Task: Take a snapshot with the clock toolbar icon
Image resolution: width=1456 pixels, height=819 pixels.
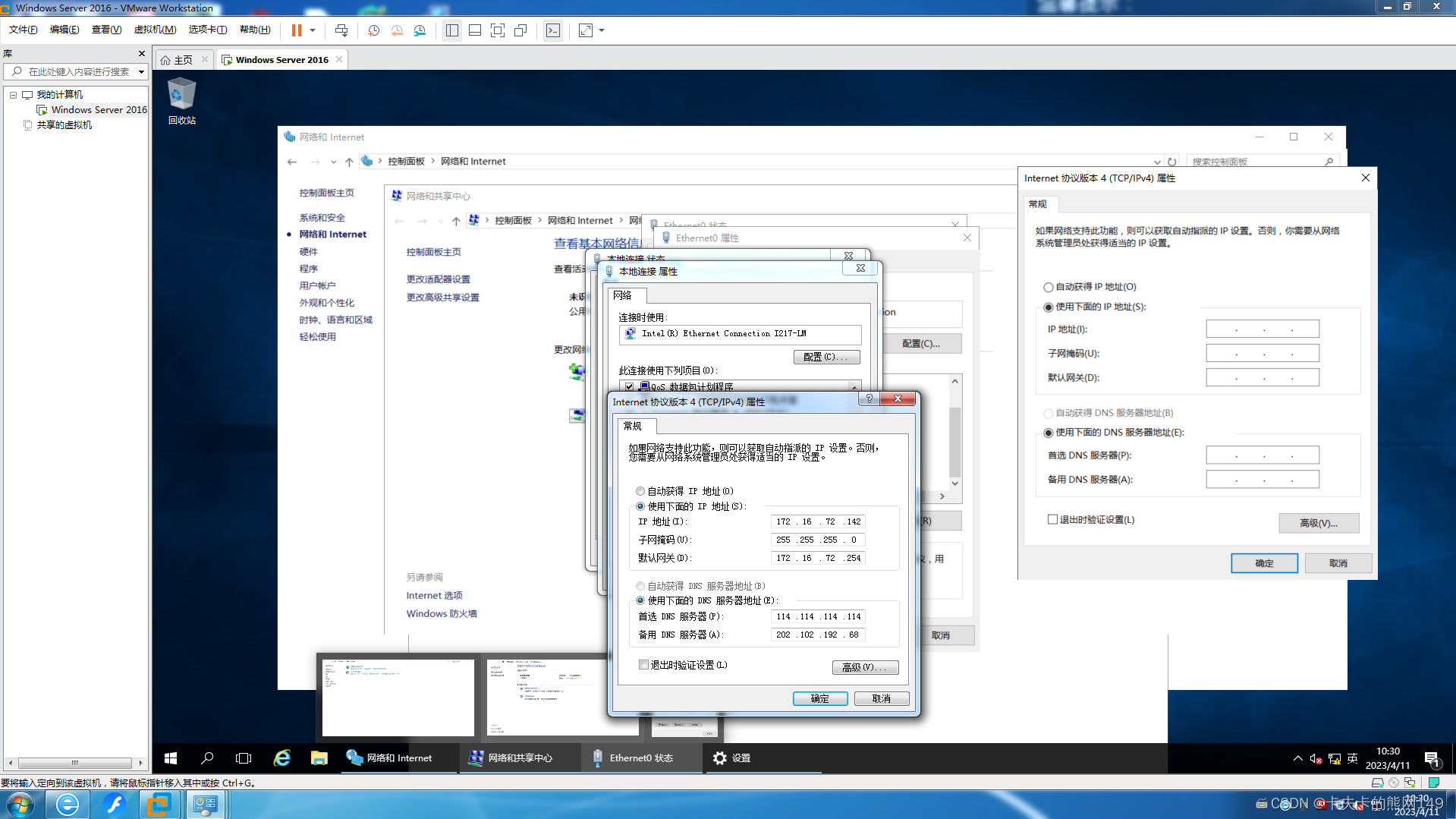Action: [373, 30]
